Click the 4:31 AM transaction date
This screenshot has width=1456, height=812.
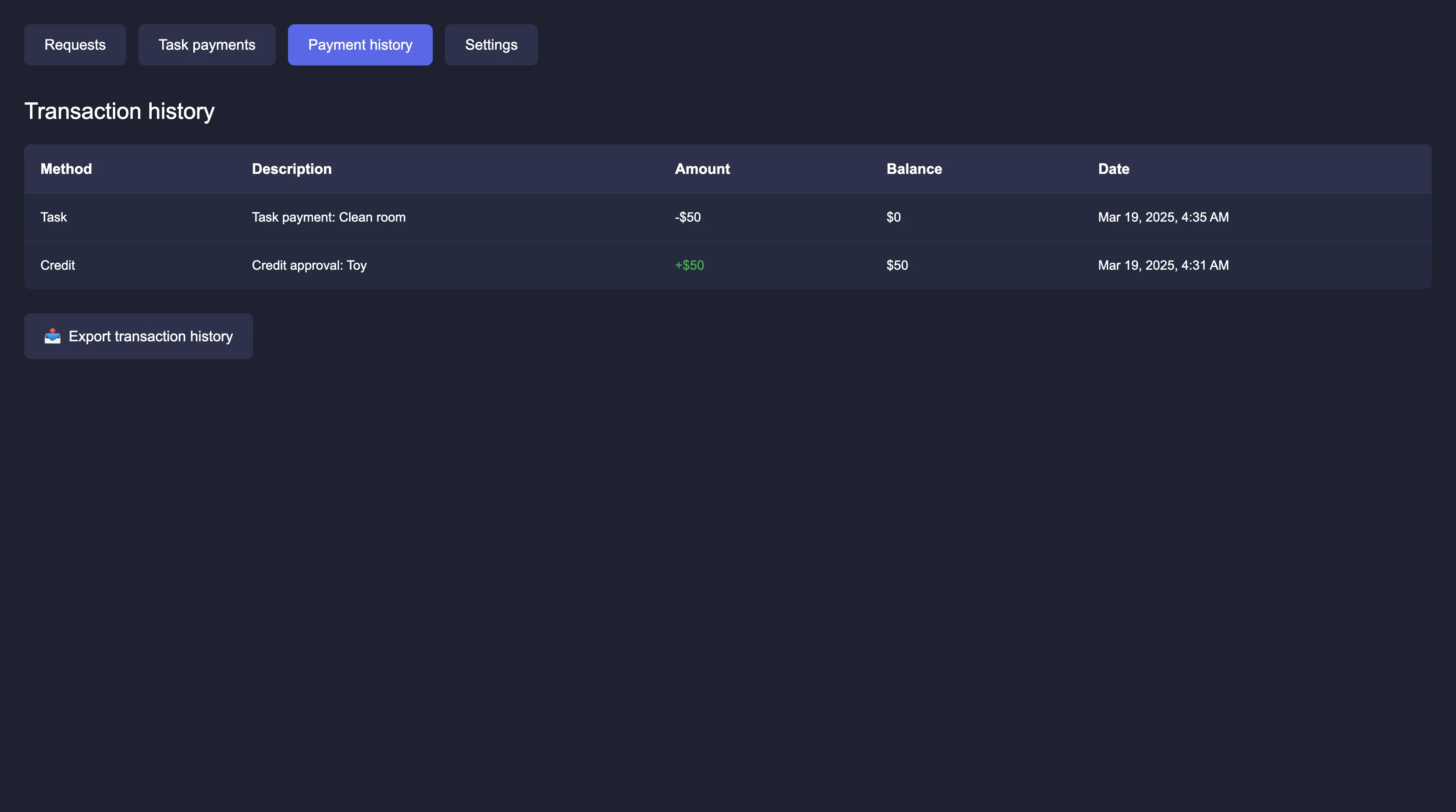1163,265
